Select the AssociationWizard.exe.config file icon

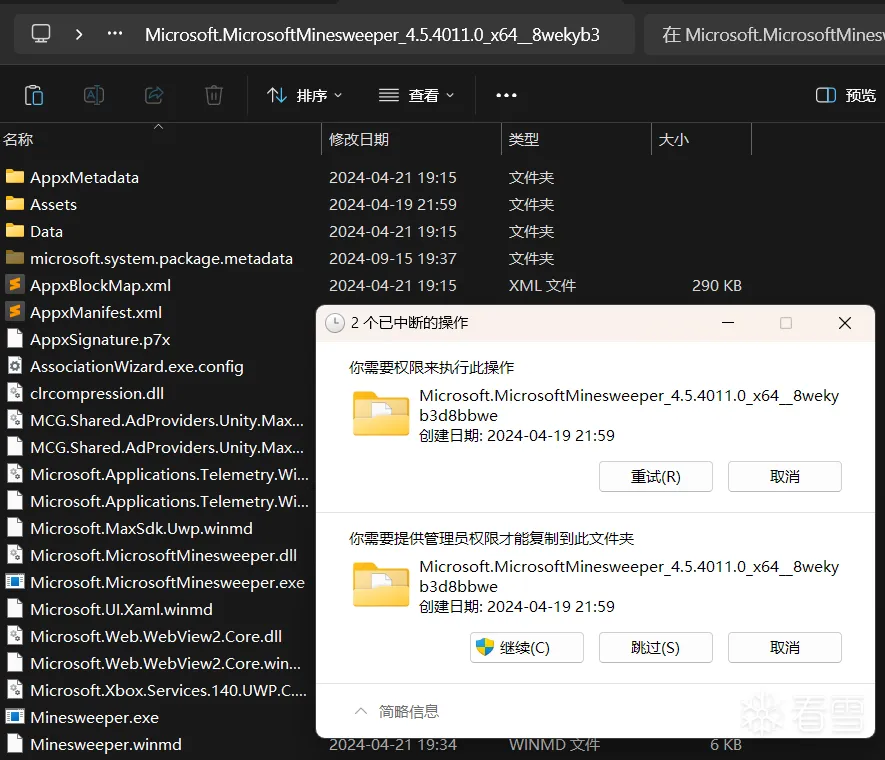point(15,366)
